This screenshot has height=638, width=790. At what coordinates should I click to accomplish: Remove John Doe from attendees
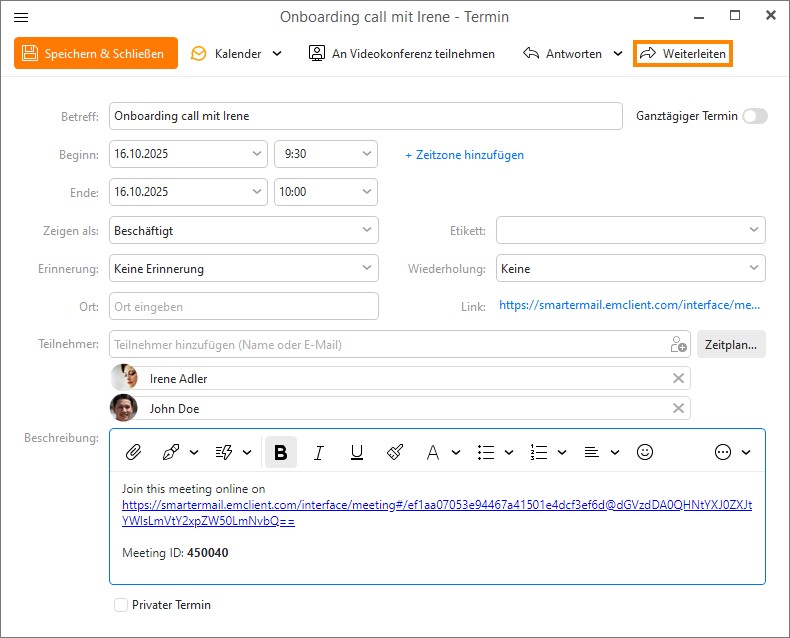click(678, 408)
